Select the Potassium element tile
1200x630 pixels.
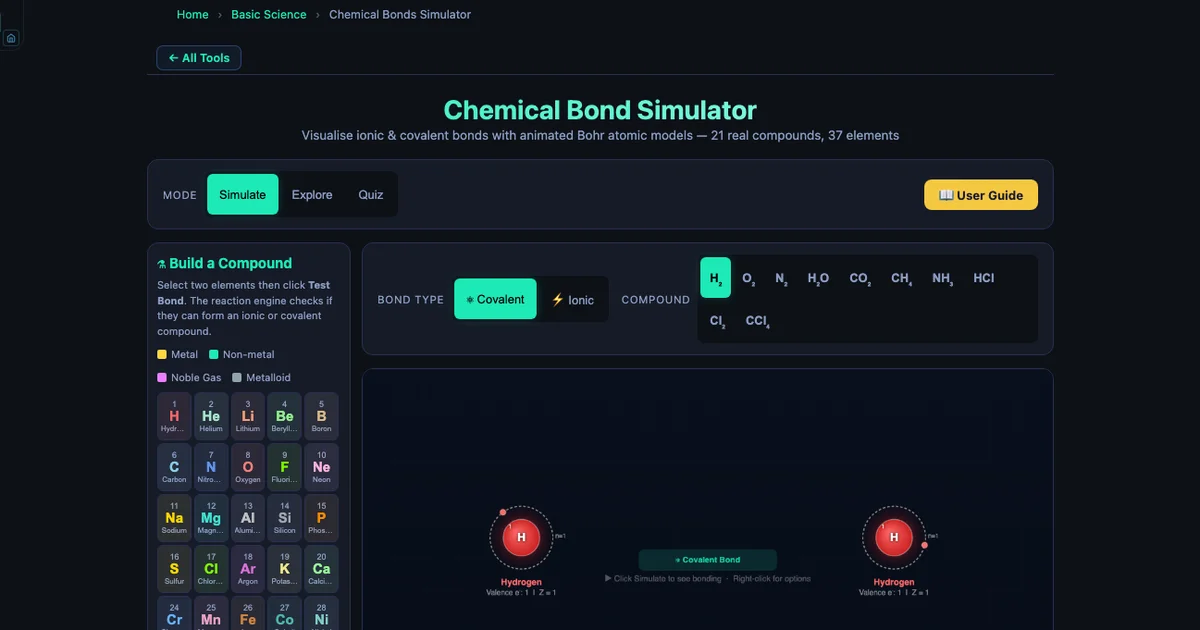click(x=285, y=569)
